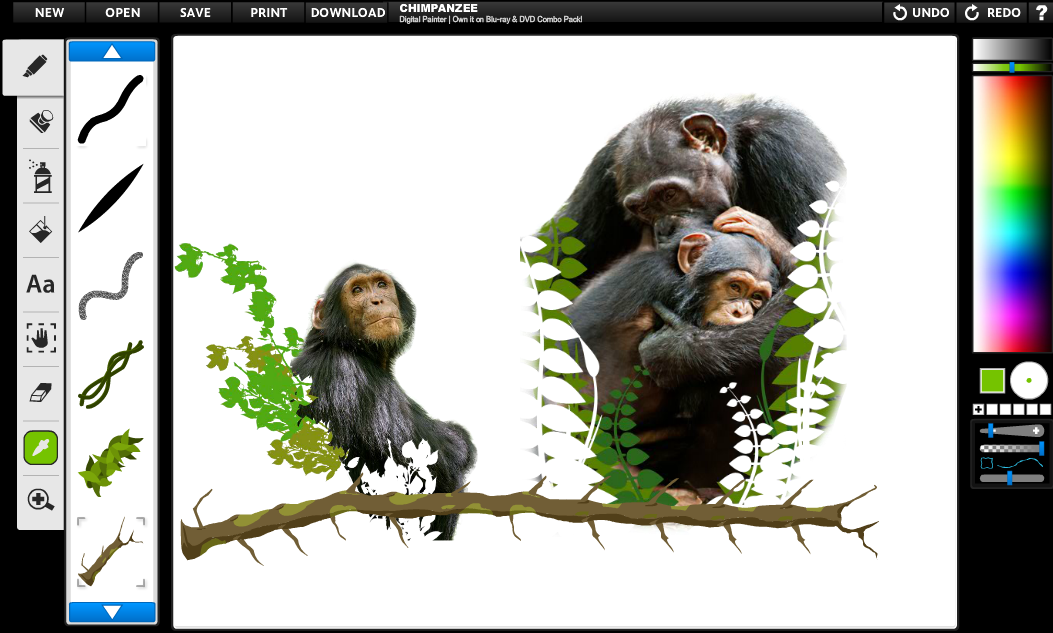Select the last empty white saved swatch
The image size is (1053, 633).
point(1045,409)
